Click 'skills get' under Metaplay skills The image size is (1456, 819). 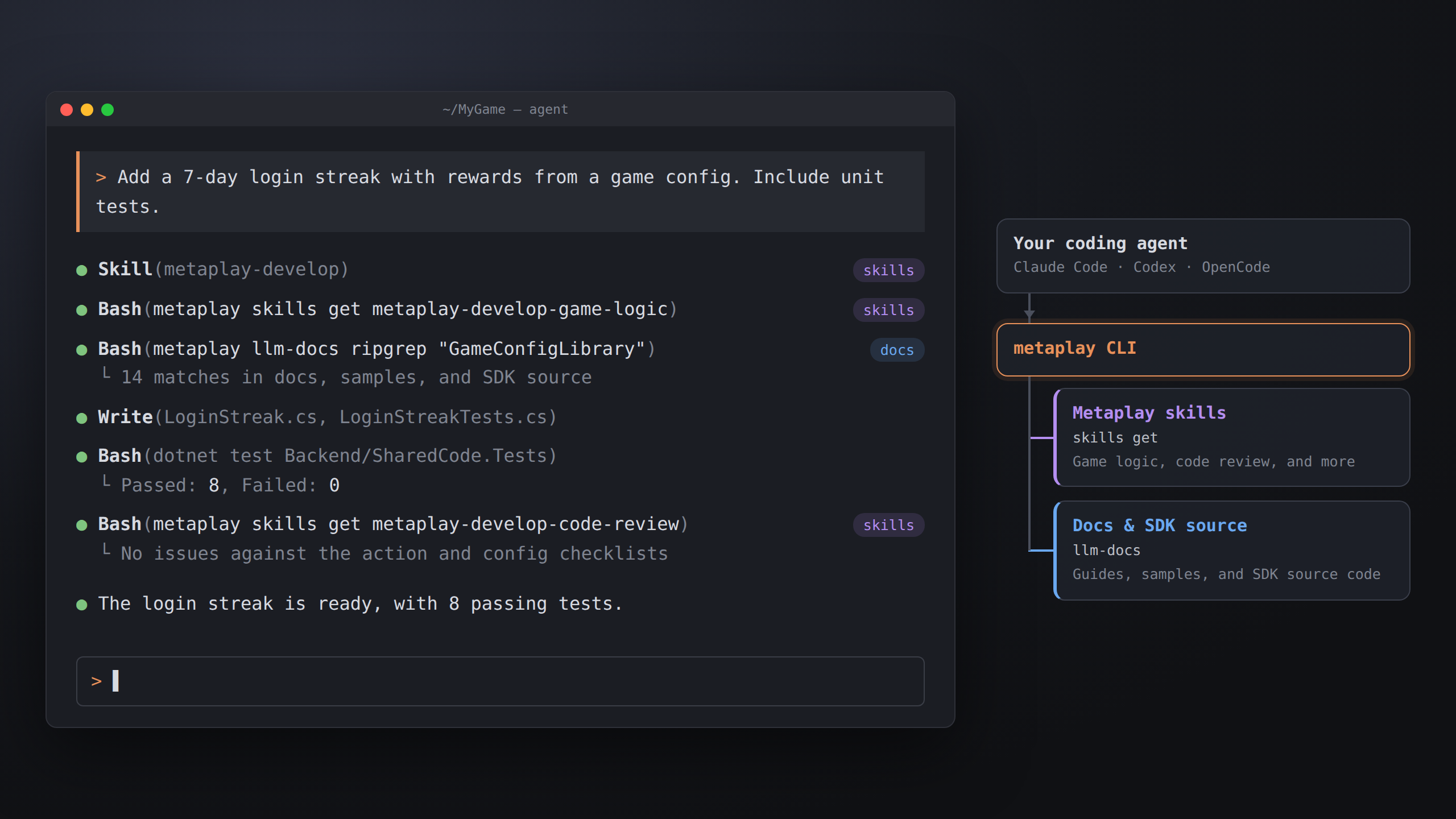[x=1115, y=438]
